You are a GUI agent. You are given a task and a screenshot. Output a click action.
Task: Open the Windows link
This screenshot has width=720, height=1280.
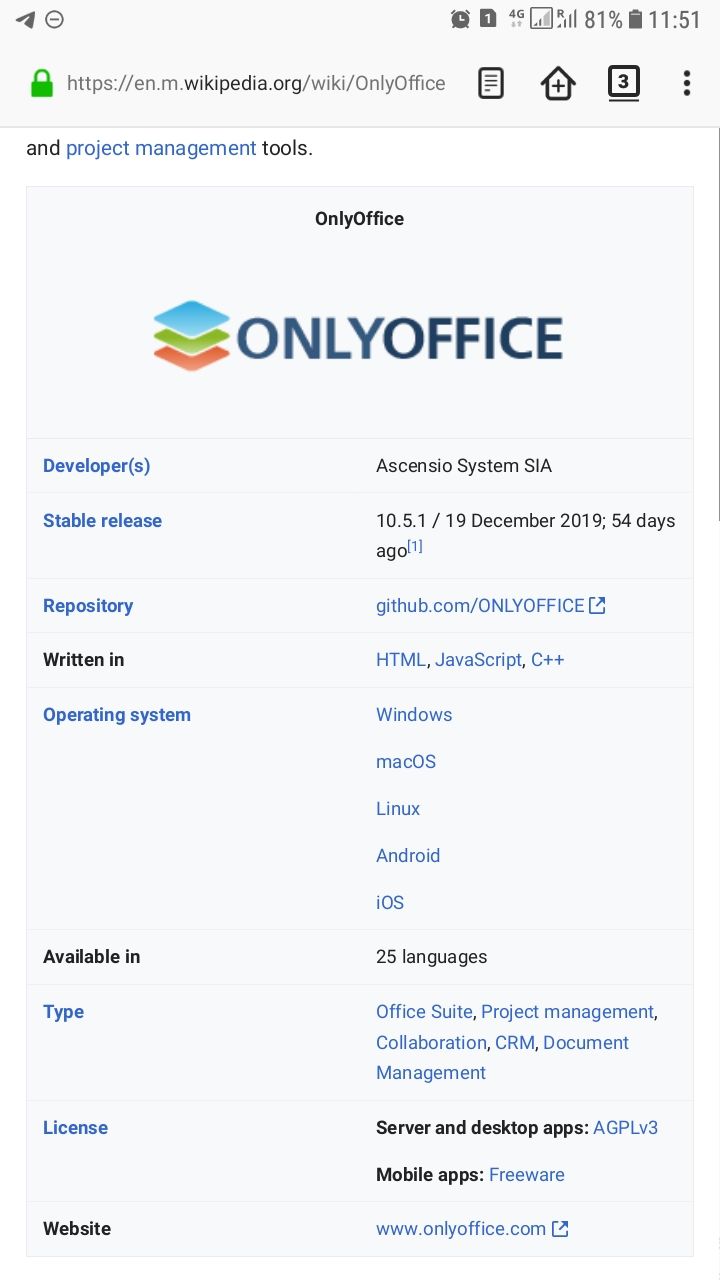point(414,714)
